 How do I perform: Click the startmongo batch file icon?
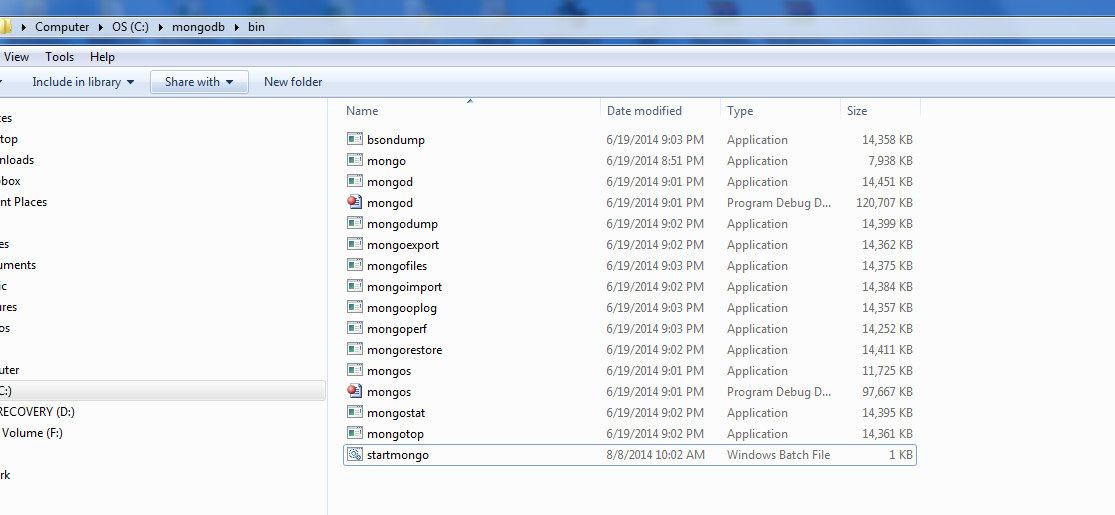(355, 454)
